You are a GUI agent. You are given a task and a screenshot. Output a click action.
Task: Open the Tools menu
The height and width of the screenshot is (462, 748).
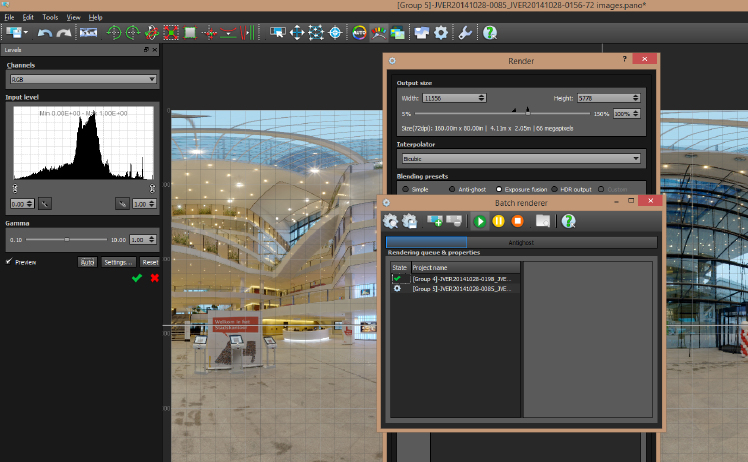50,17
